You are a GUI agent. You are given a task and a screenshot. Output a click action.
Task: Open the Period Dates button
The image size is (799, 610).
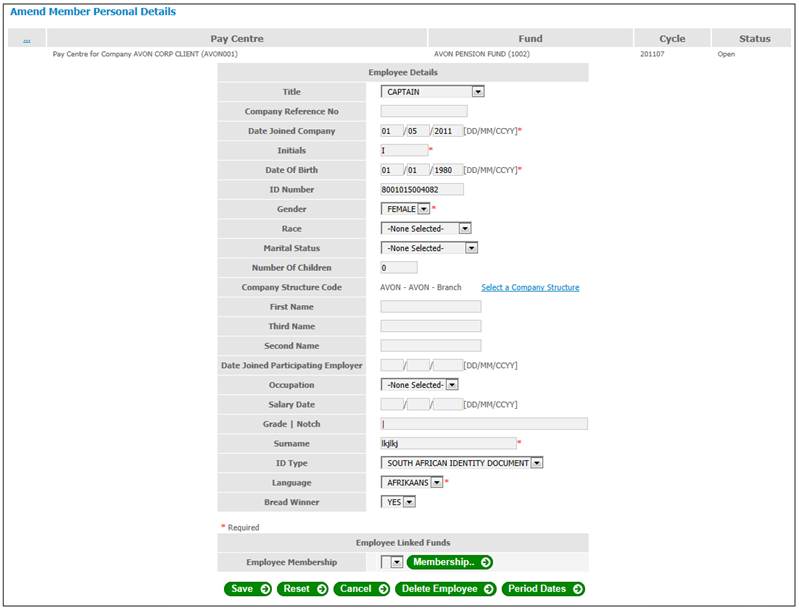click(x=543, y=589)
